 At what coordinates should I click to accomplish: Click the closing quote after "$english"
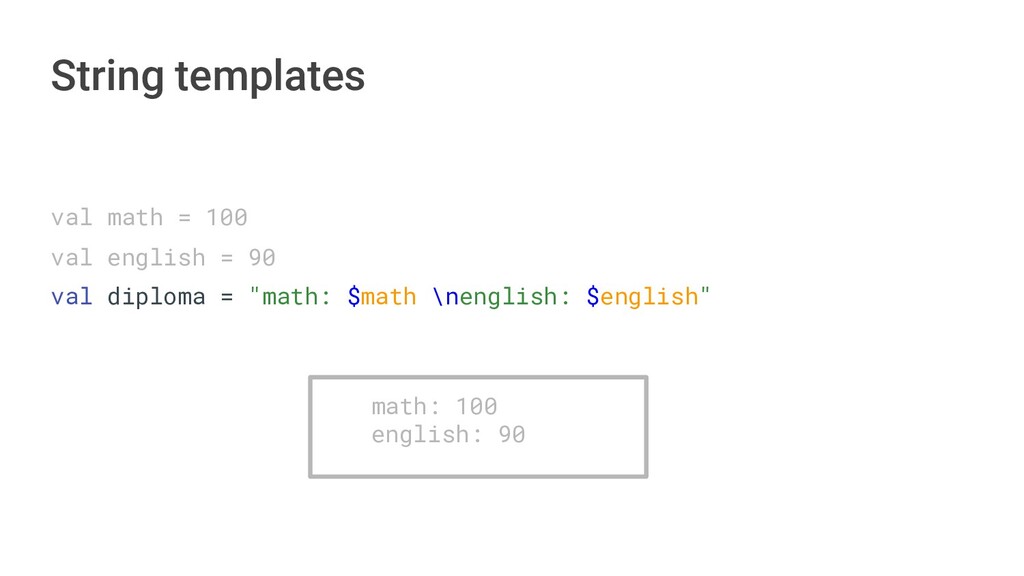(x=706, y=295)
